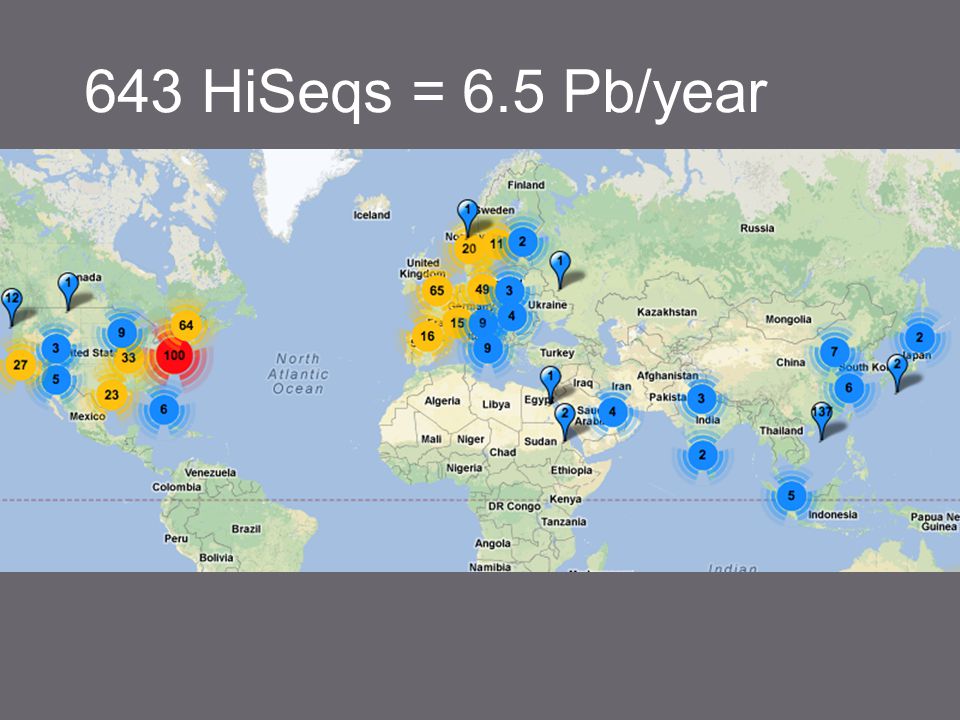Click the yellow 23 cluster near Mexico
960x720 pixels.
pos(111,394)
